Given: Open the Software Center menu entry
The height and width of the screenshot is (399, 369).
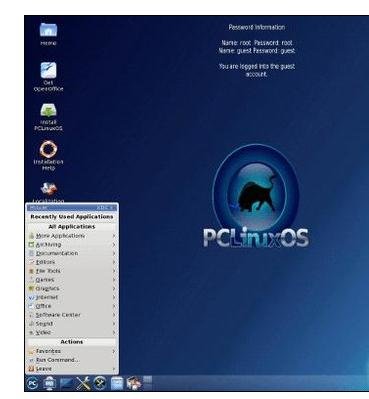Looking at the screenshot, I should 72,315.
